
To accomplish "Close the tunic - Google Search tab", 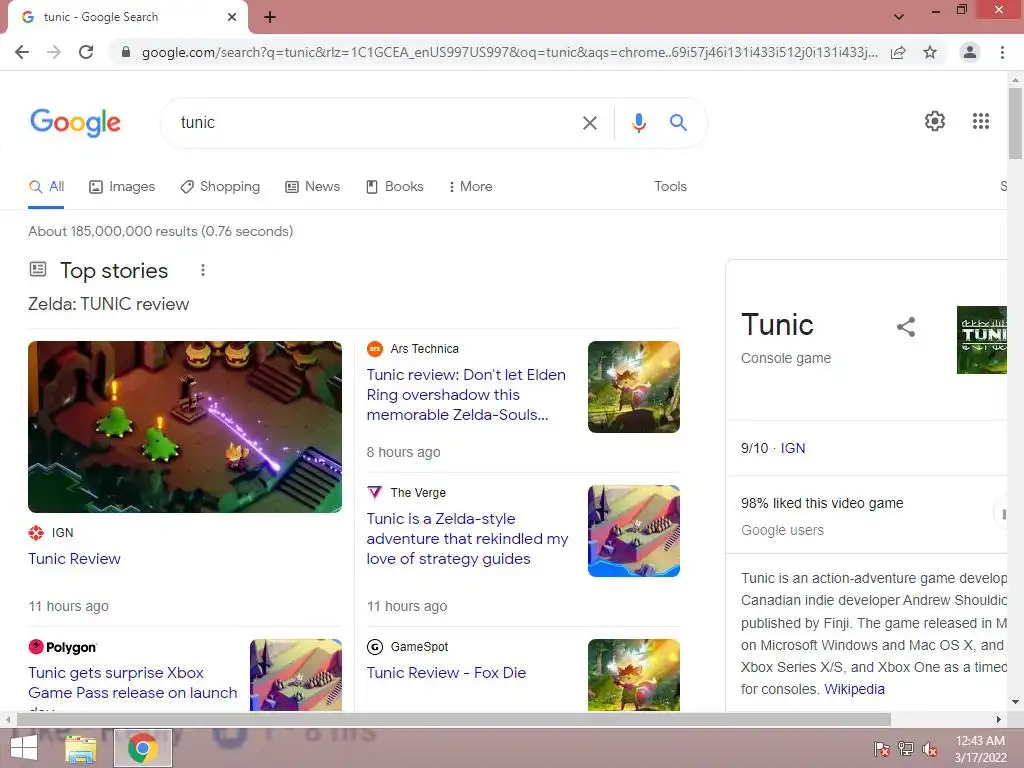I will point(232,18).
